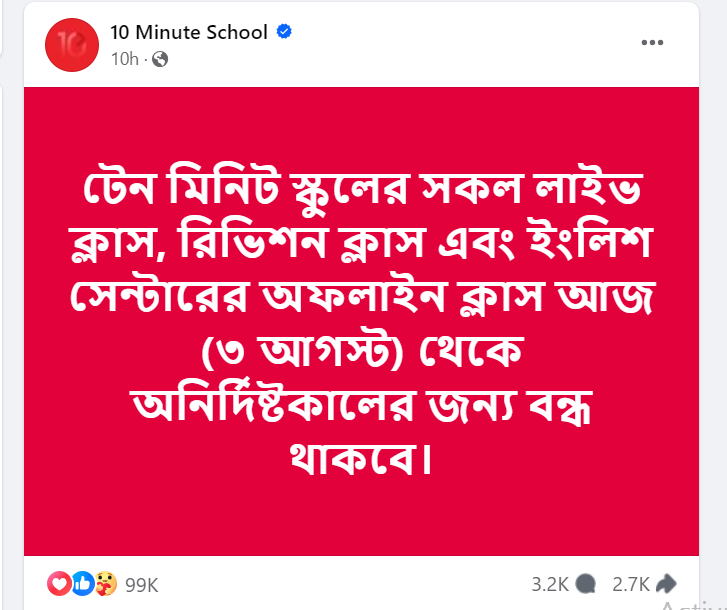The height and width of the screenshot is (610, 727).
Task: Open the 99K reactions count
Action: [x=141, y=585]
